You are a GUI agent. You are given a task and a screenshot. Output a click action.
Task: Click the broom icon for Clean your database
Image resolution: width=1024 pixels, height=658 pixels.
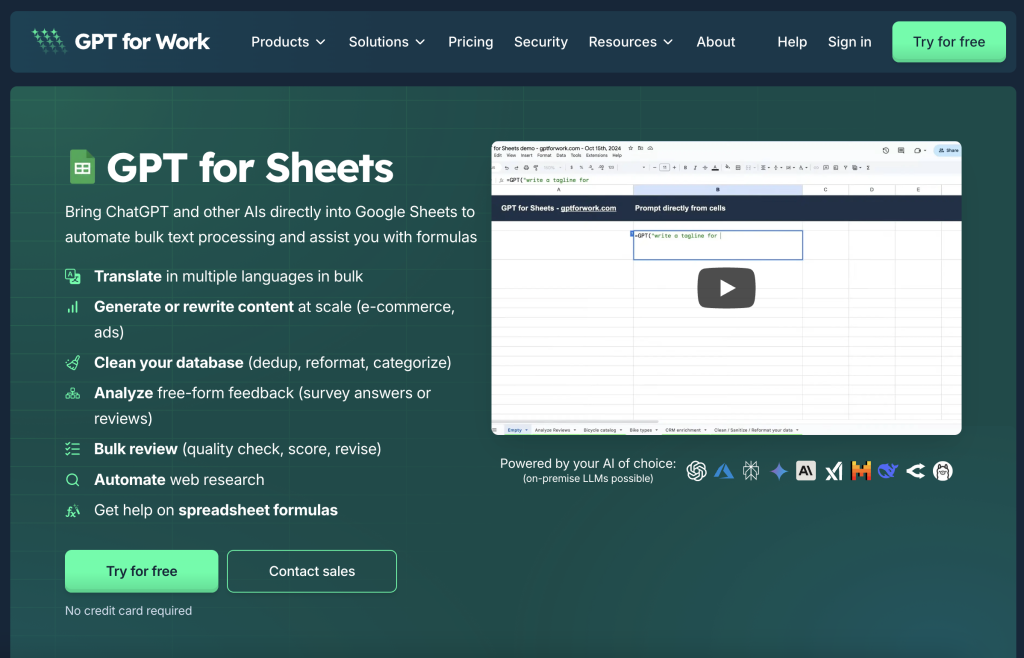(x=72, y=363)
